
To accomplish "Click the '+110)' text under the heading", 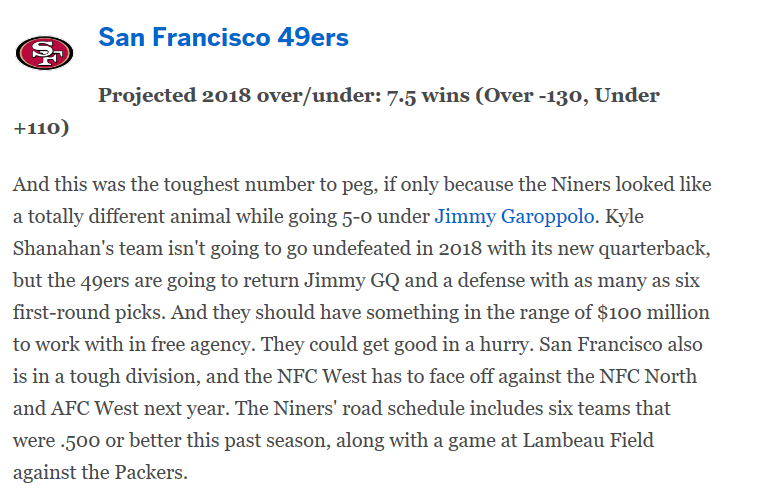I will [x=41, y=128].
